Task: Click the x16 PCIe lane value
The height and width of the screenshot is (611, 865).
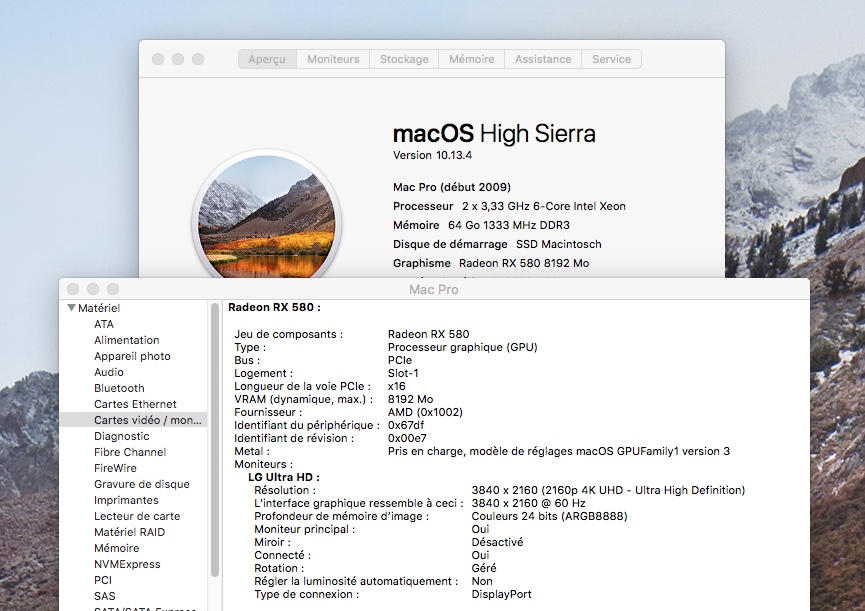Action: [x=397, y=387]
